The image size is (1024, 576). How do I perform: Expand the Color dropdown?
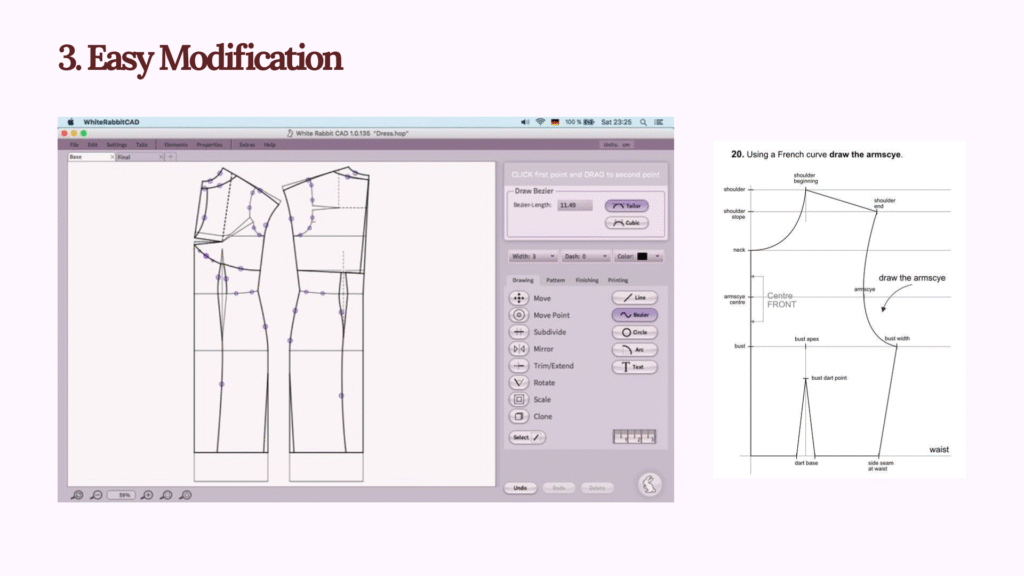point(638,256)
